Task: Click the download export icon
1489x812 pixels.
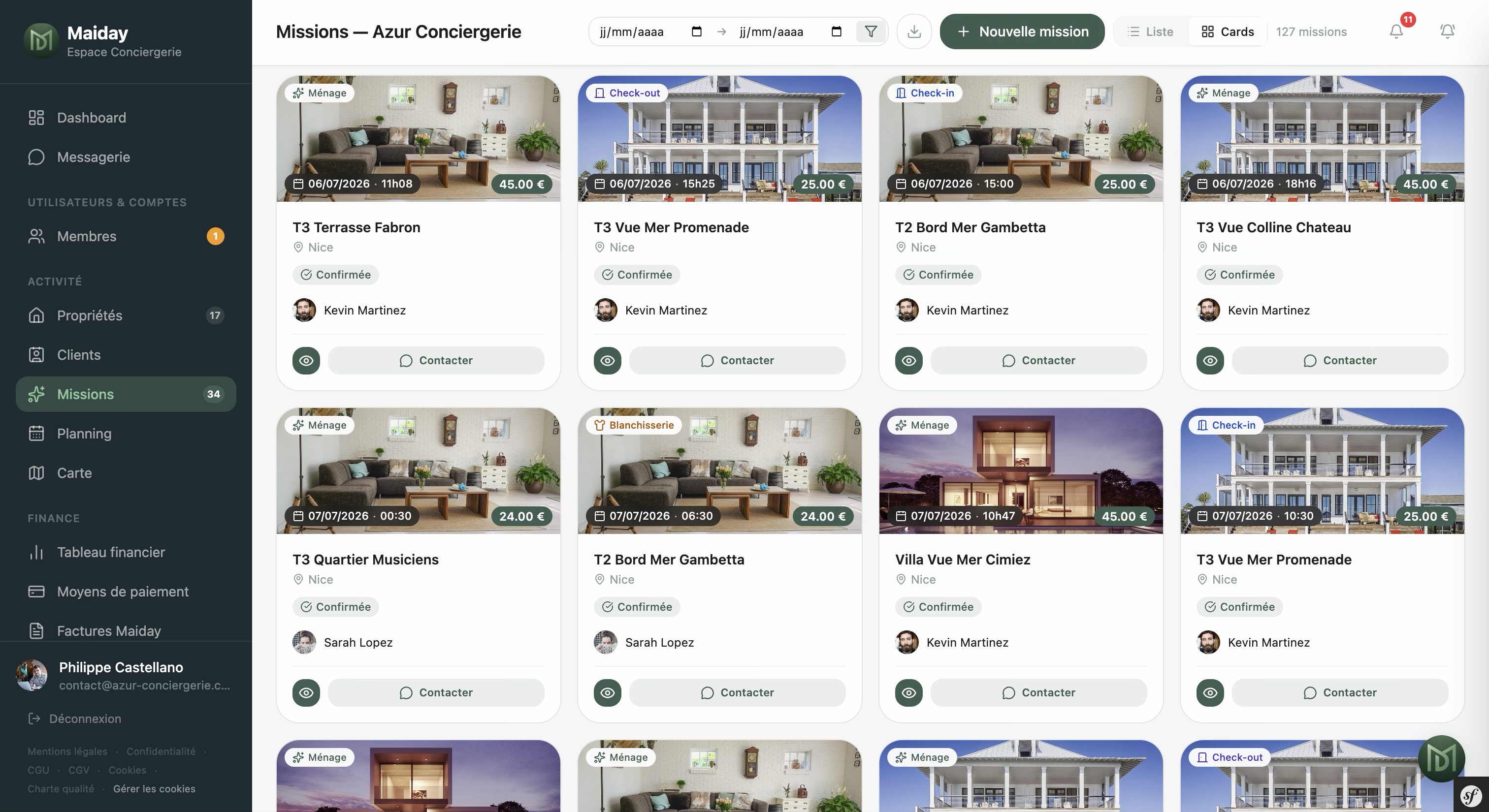Action: (914, 31)
